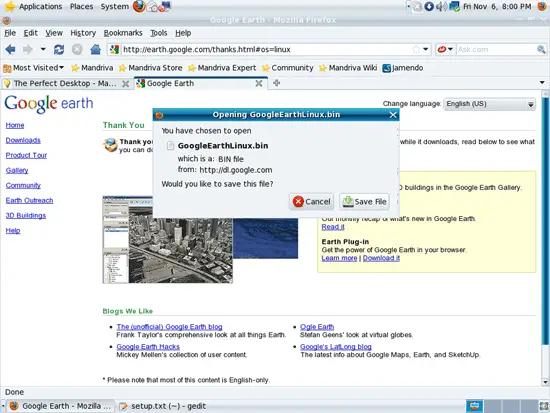Go to the Home page icon
Image resolution: width=550 pixels, height=413 pixels.
pos(95,49)
